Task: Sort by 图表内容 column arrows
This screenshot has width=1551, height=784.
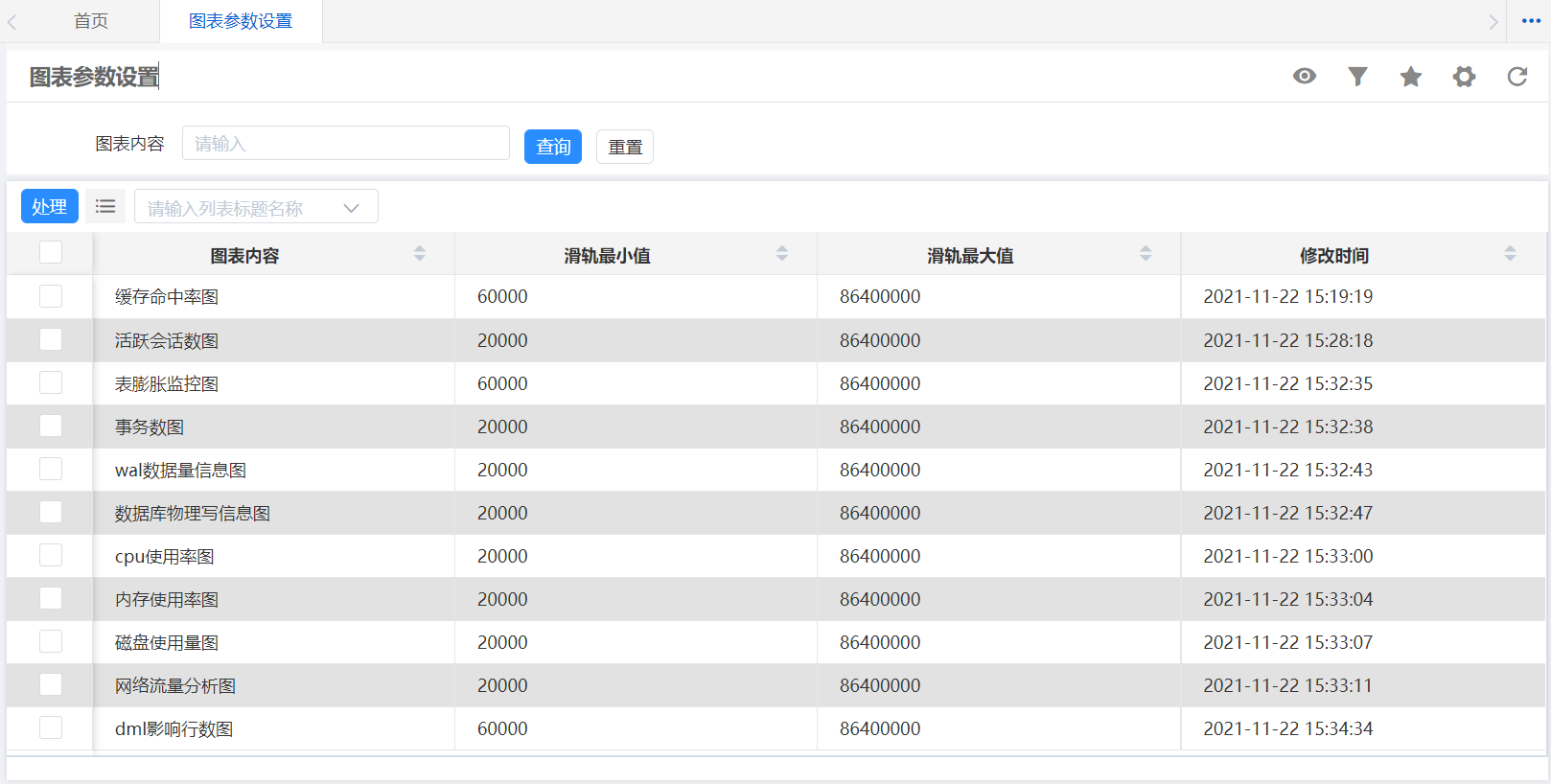Action: coord(420,253)
